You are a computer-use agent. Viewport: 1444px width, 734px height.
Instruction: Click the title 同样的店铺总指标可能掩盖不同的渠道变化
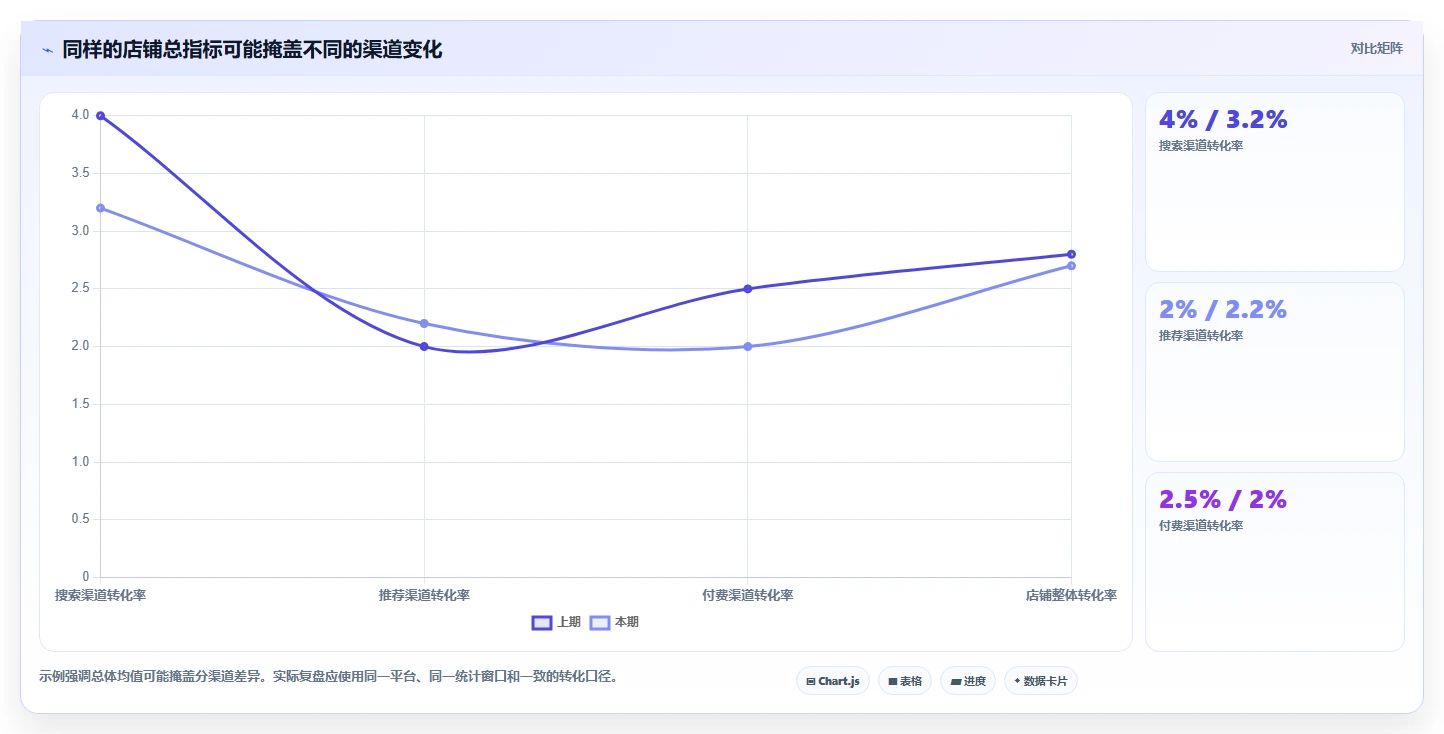252,49
